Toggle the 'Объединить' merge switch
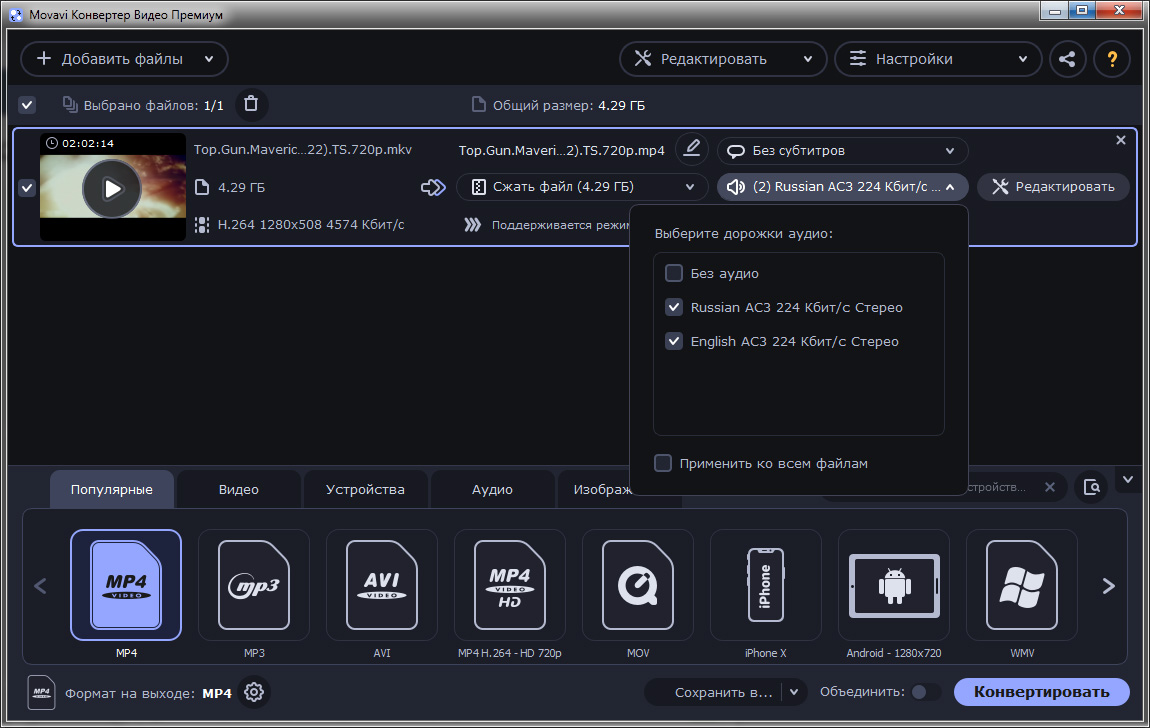1150x728 pixels. [x=926, y=692]
